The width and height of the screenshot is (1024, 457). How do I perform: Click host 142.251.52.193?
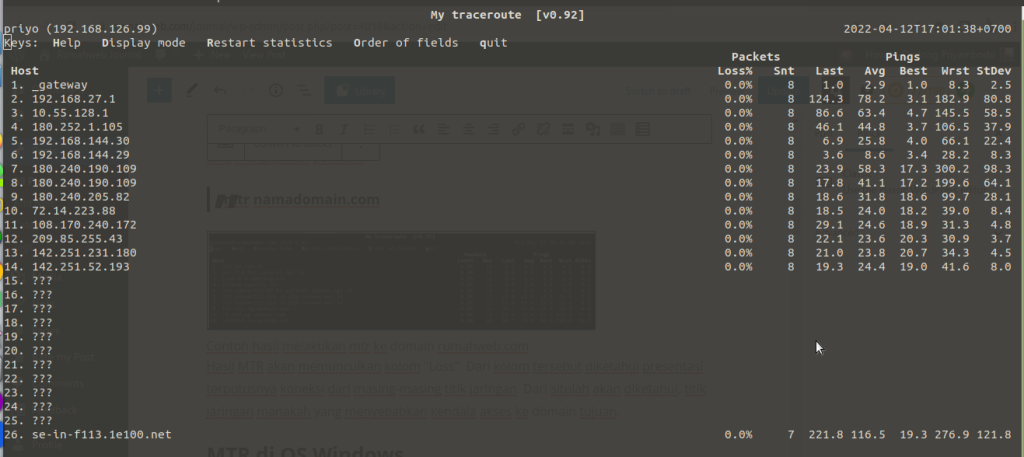coord(80,267)
